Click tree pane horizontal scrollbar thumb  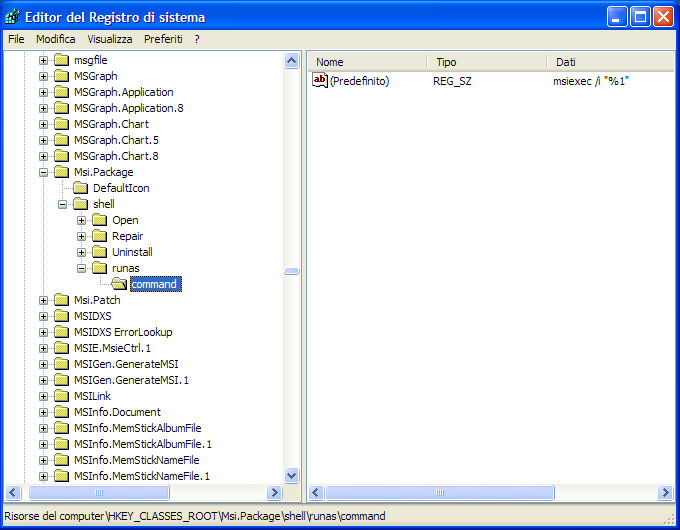tap(99, 493)
